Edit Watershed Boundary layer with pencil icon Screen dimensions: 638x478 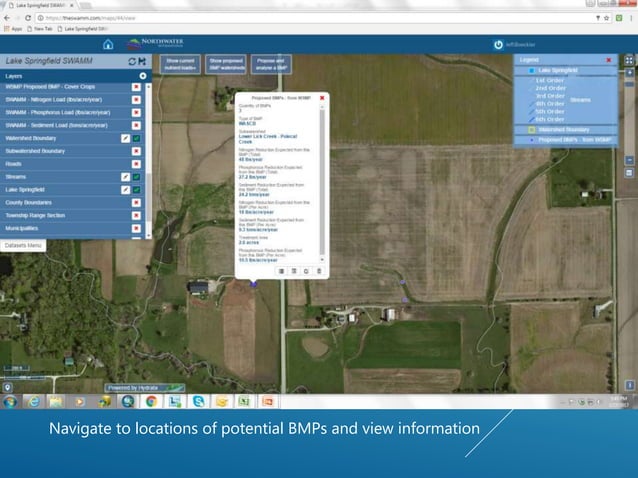(124, 138)
